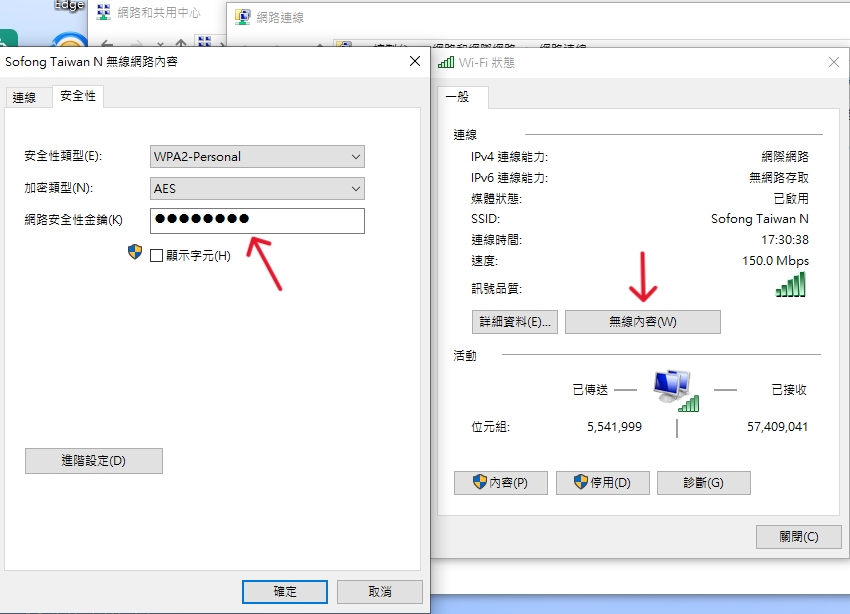Open the 安全性類型 WPA2-Personal dropdown

[x=257, y=157]
